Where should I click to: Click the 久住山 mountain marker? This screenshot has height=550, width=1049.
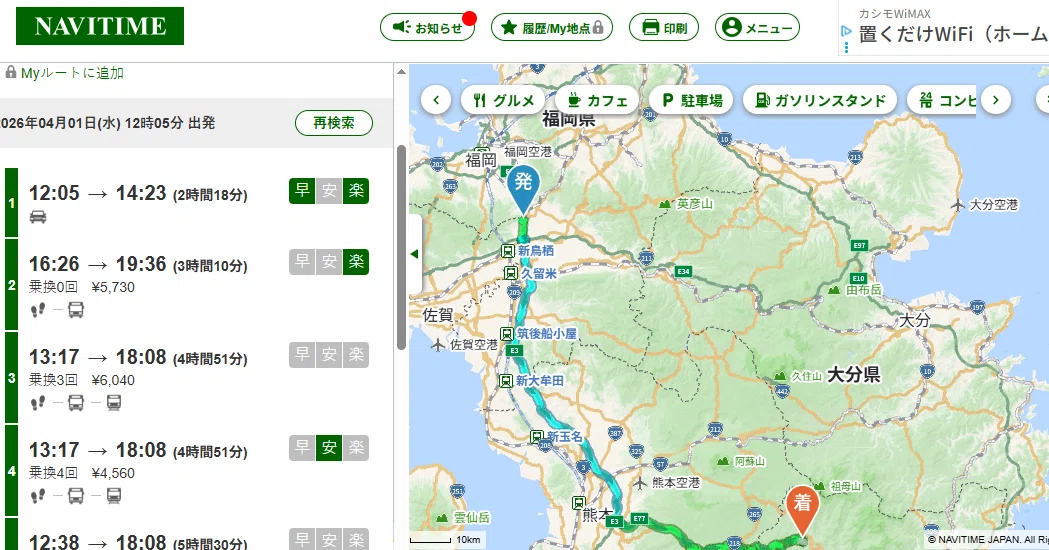[779, 376]
